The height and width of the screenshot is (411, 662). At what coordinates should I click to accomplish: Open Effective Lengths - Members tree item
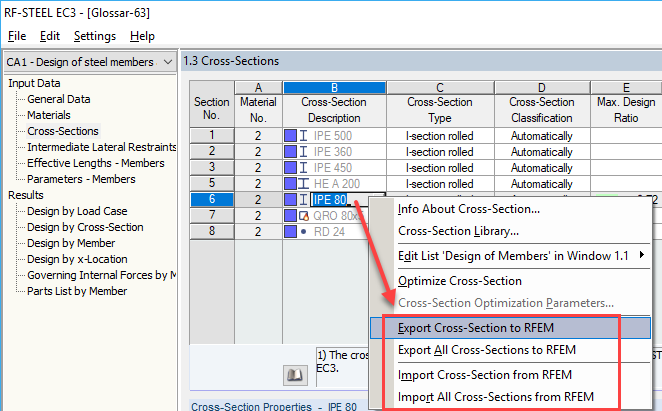95,163
